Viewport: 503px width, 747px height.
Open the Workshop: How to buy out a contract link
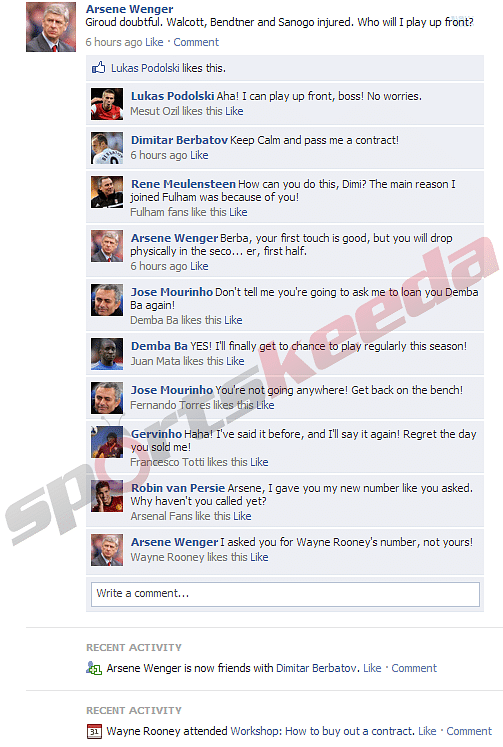tap(322, 731)
